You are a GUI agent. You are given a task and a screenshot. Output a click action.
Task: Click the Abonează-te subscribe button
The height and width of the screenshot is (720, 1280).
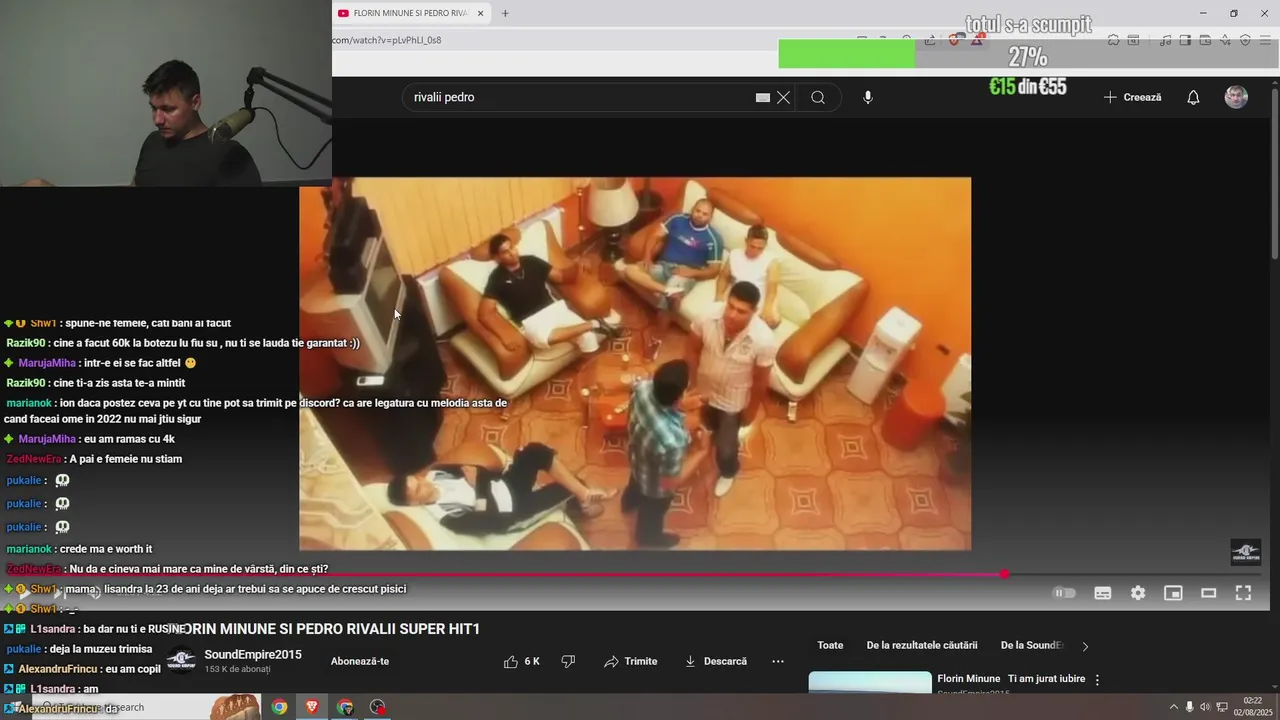coord(360,661)
